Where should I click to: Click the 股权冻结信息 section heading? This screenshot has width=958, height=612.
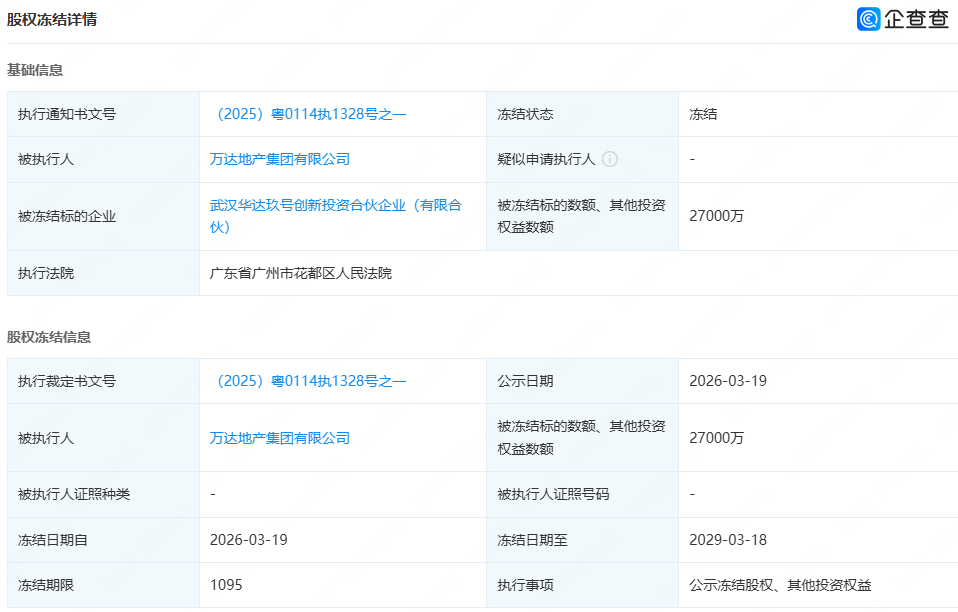[x=49, y=337]
